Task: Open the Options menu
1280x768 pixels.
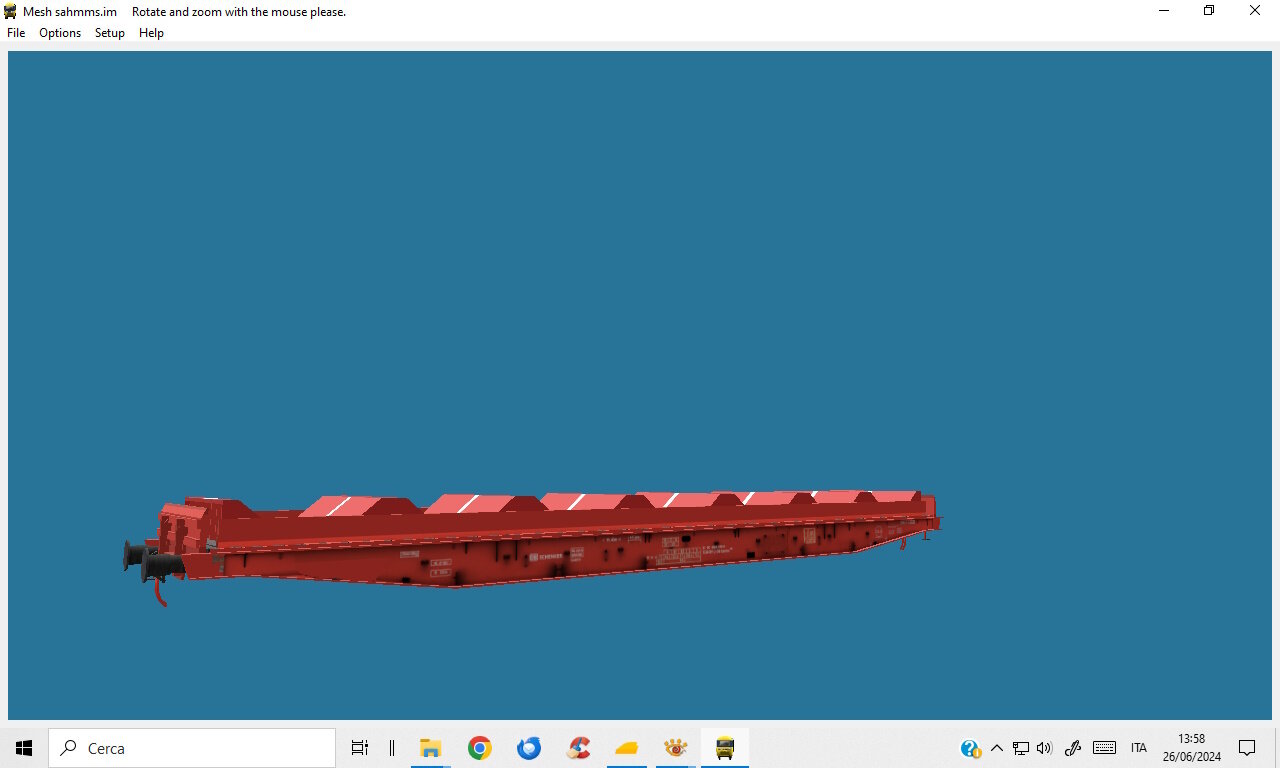Action: click(60, 33)
